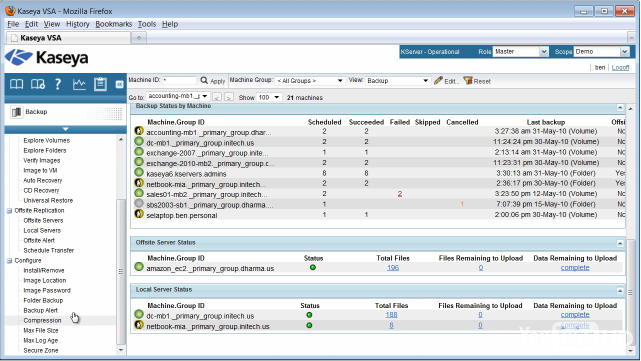Collapse the Offsite Server Status panel
This screenshot has width=641, height=361.
point(620,244)
